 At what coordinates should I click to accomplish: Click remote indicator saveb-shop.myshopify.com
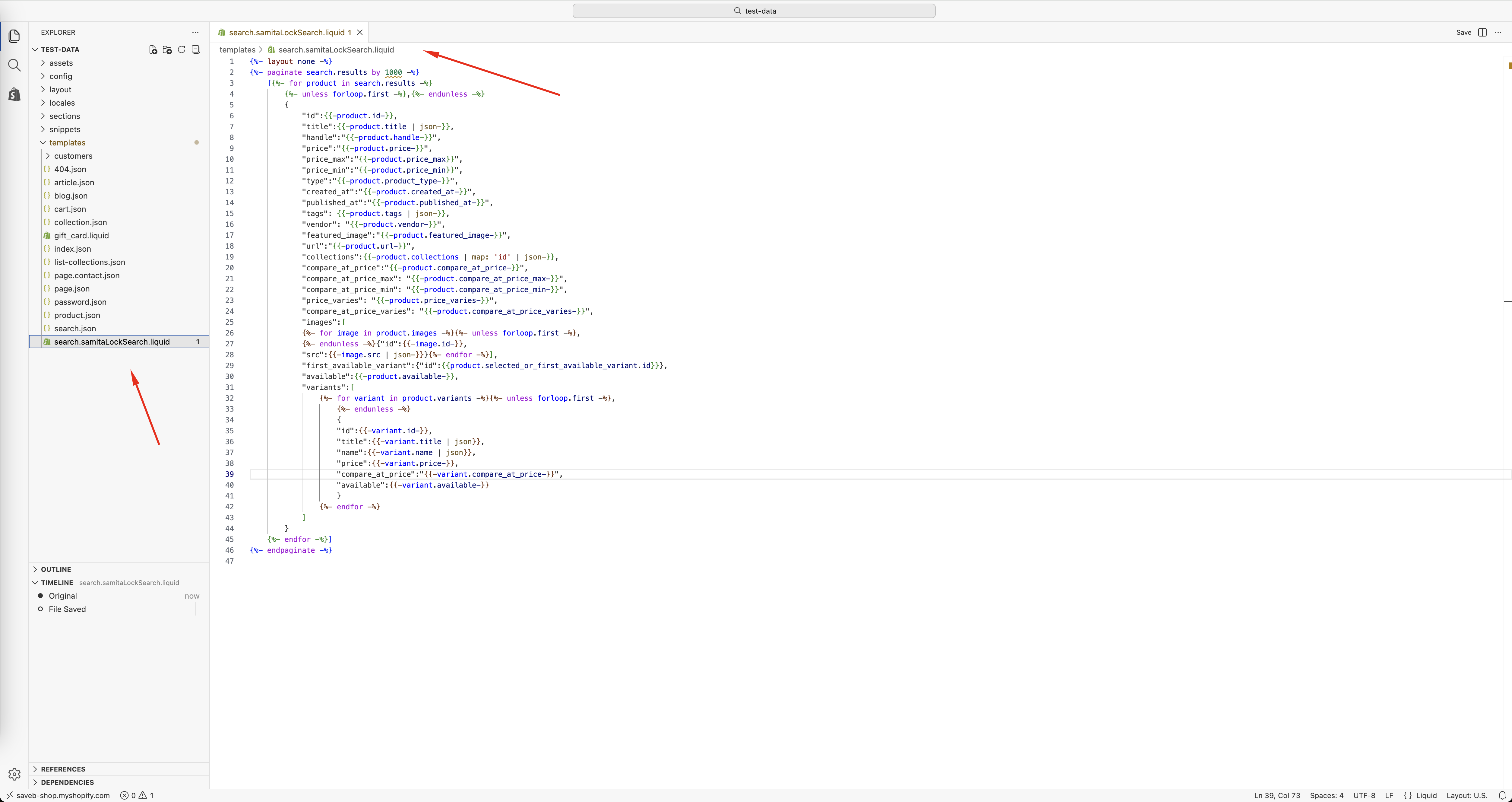tap(58, 796)
